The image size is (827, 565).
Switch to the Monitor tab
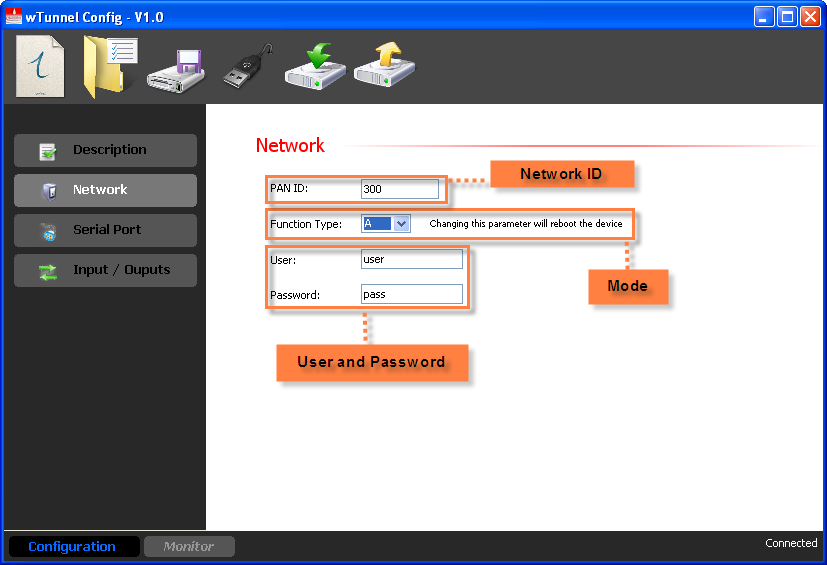click(189, 546)
